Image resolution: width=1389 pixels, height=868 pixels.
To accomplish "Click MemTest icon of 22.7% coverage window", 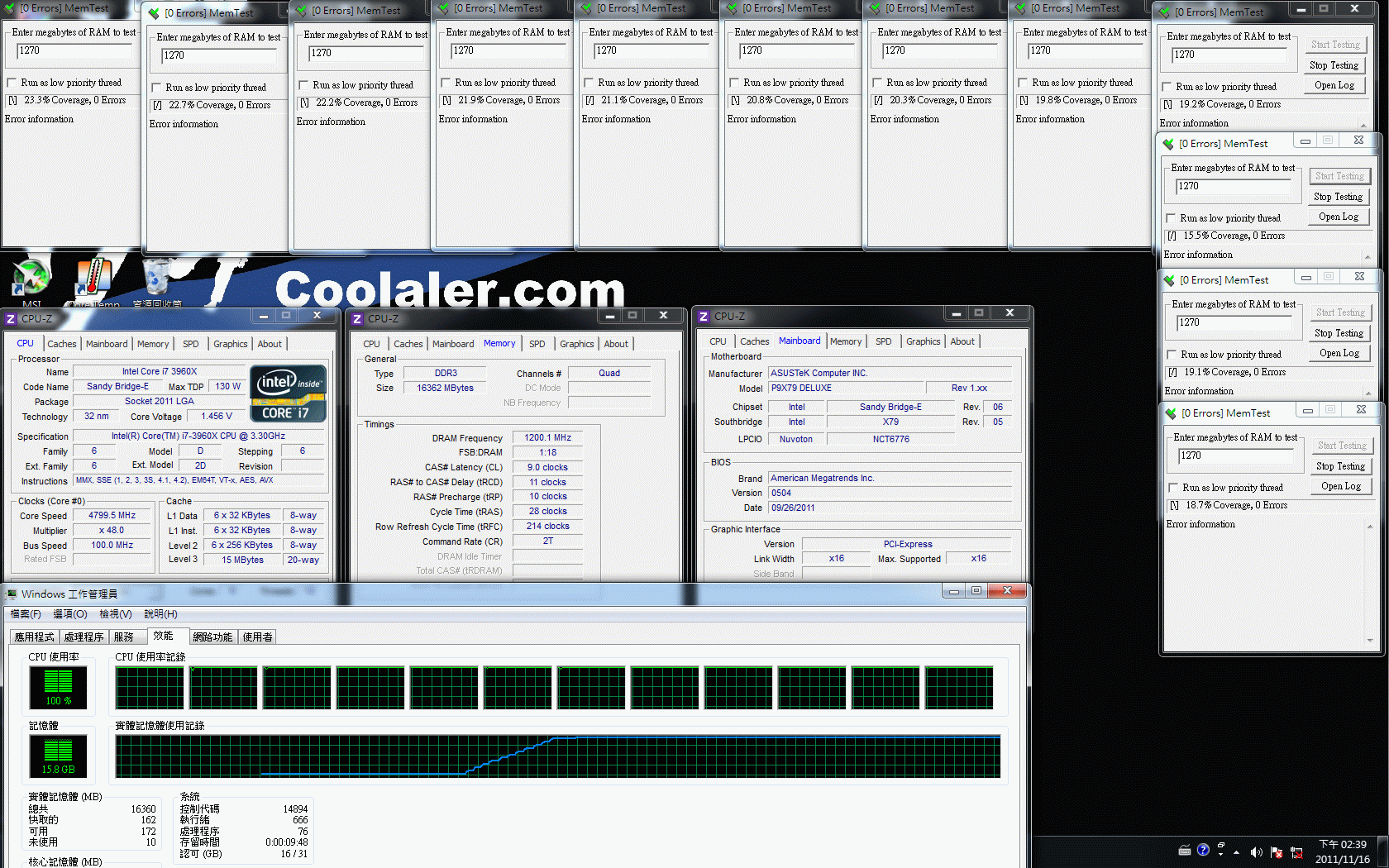I will click(x=154, y=13).
